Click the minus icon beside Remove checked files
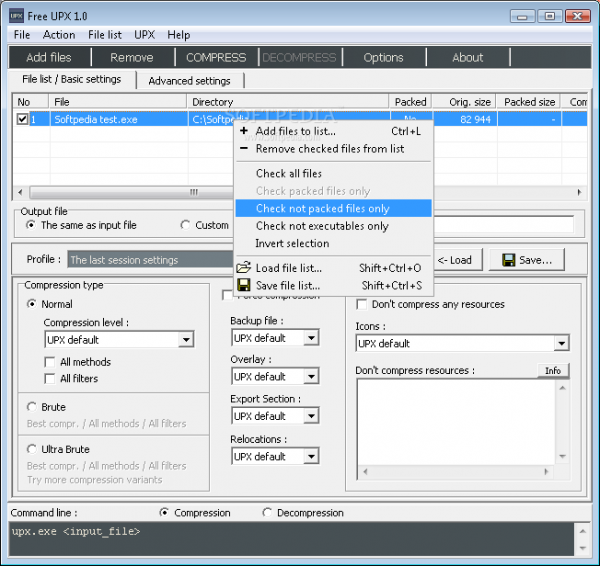The width and height of the screenshot is (600, 566). pyautogui.click(x=244, y=148)
